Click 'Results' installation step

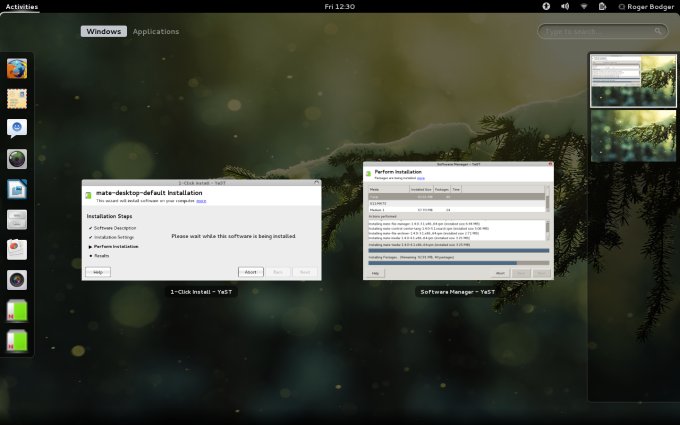click(101, 256)
